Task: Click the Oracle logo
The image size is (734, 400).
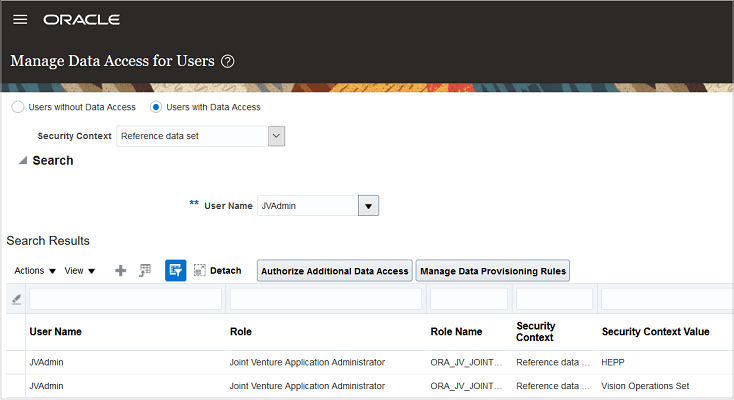Action: click(x=82, y=20)
